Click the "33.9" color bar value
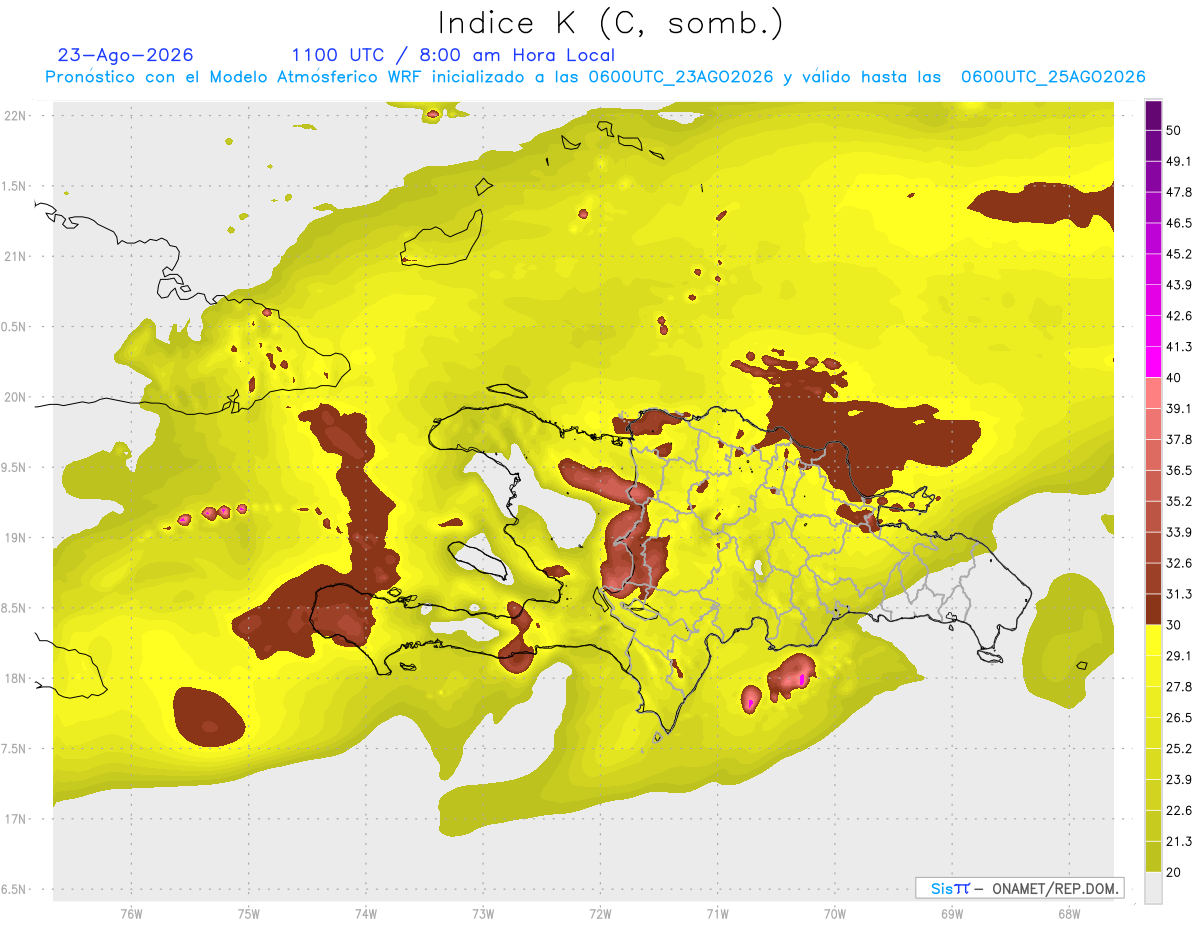The image size is (1200, 927). pos(1179,532)
